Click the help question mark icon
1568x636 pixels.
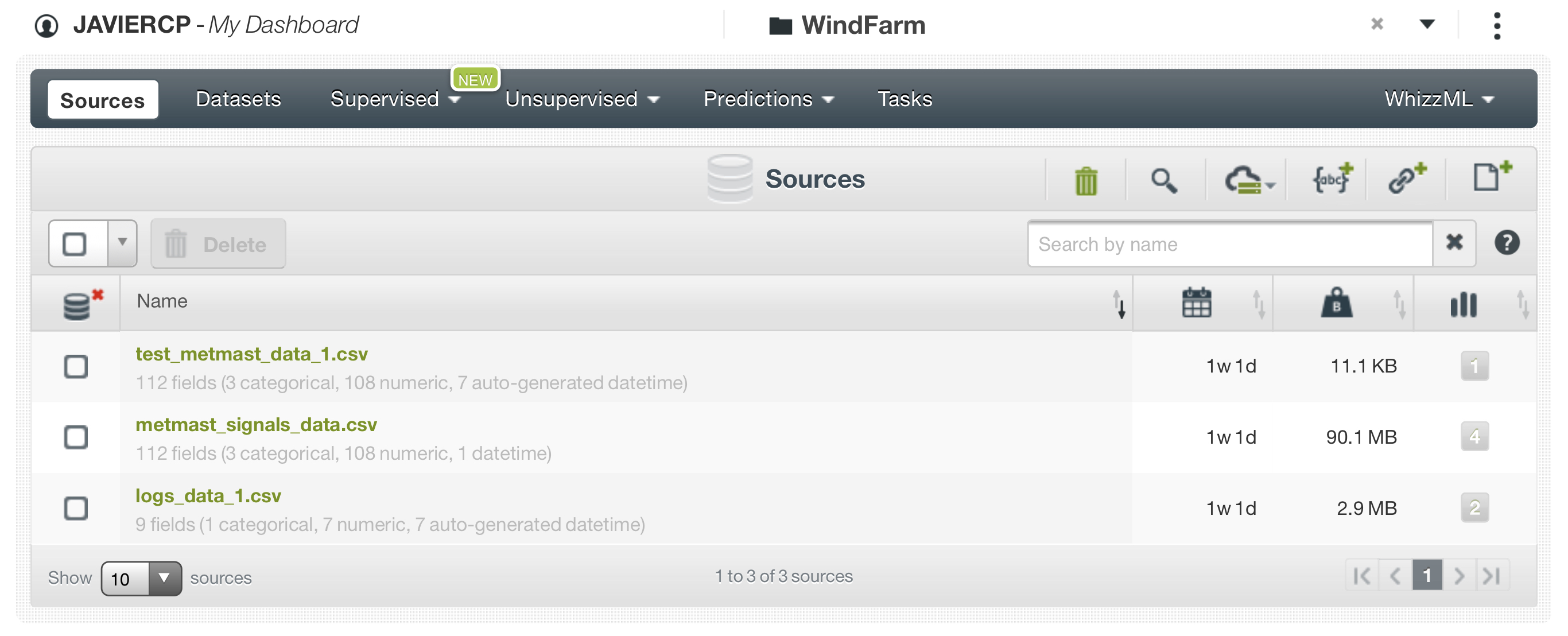1506,243
